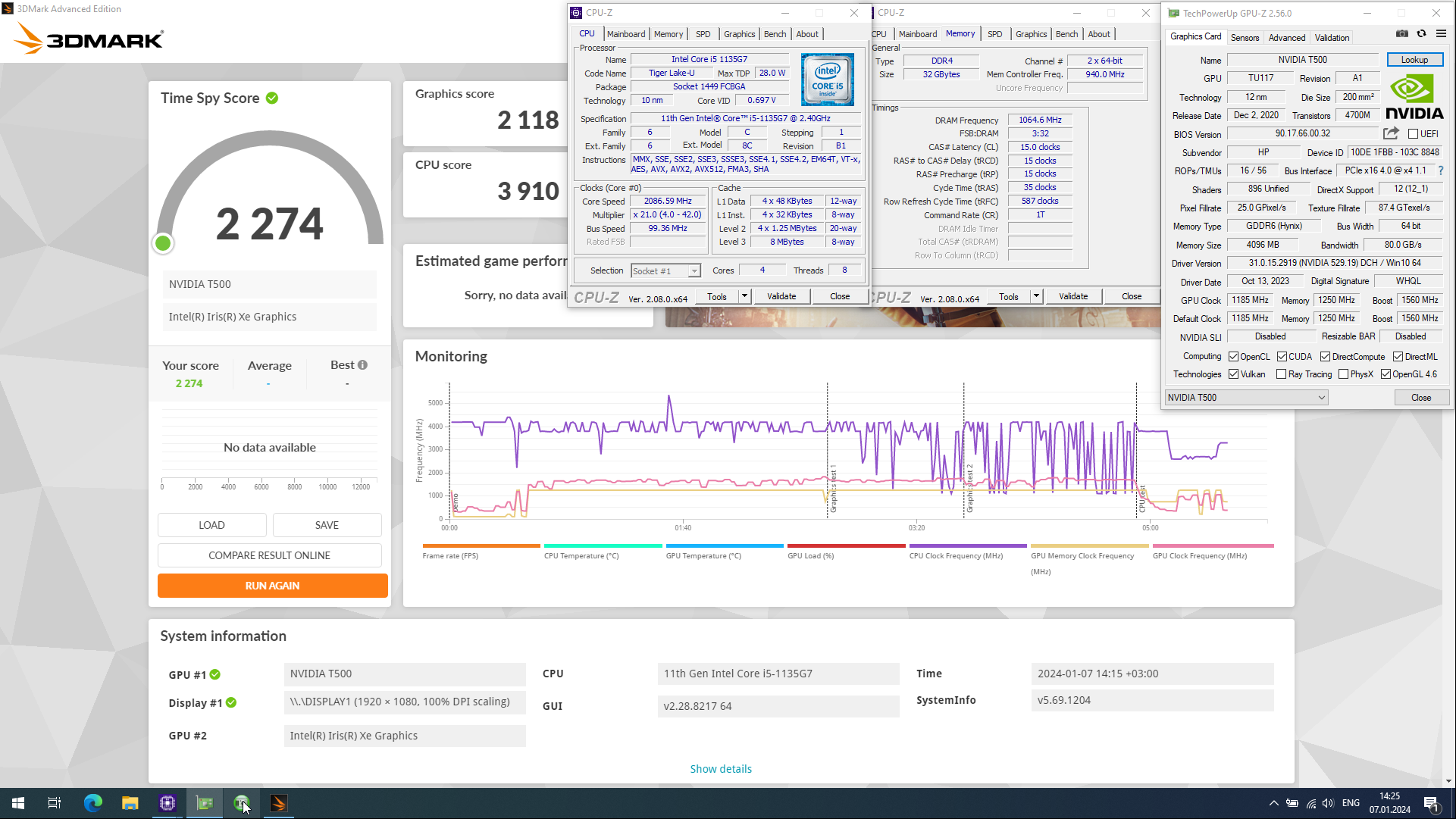Open the SPD tab in the CPU-Z CPU window
The width and height of the screenshot is (1456, 819).
tap(703, 34)
